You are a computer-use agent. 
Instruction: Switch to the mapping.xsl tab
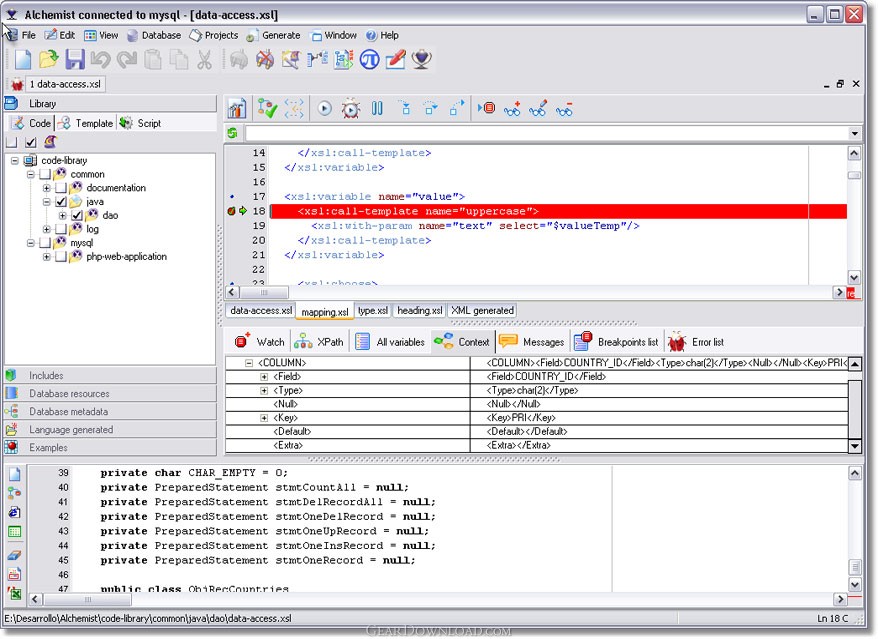coord(325,311)
